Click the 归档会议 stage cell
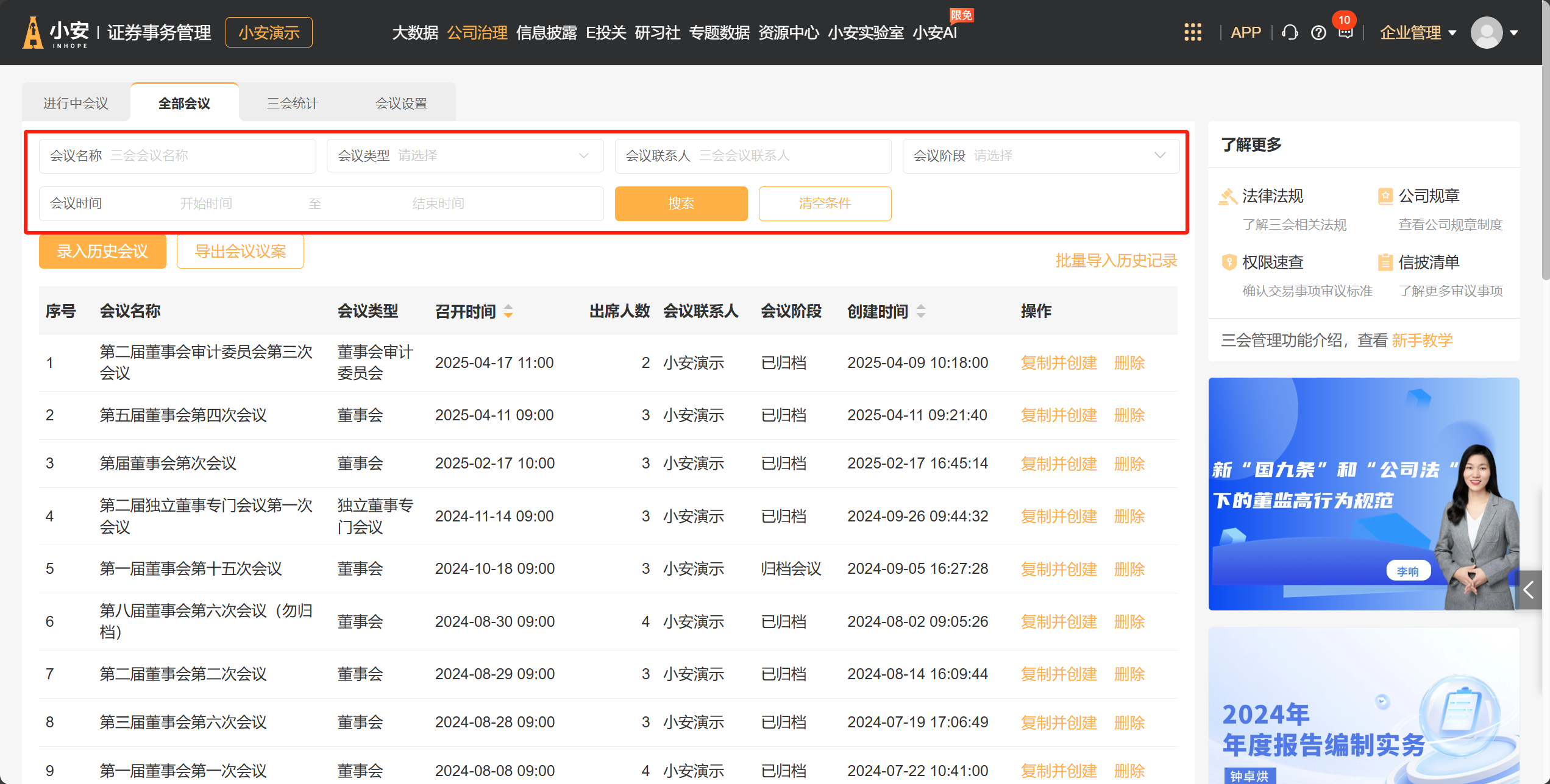1550x784 pixels. tap(791, 569)
